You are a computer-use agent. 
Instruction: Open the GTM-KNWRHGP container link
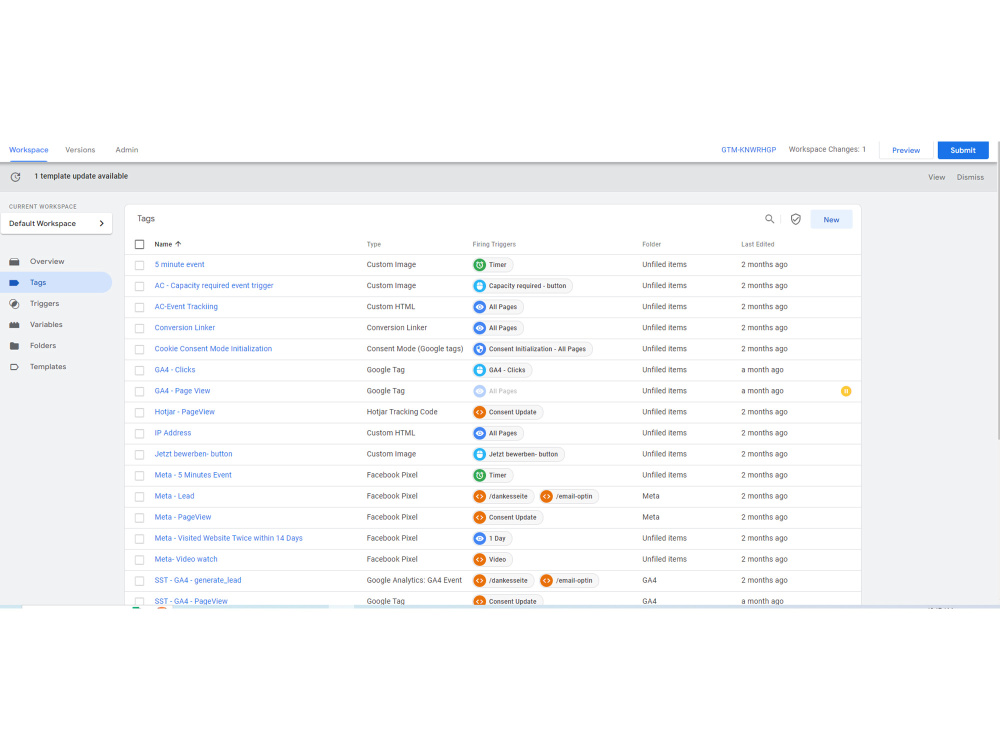click(x=748, y=150)
